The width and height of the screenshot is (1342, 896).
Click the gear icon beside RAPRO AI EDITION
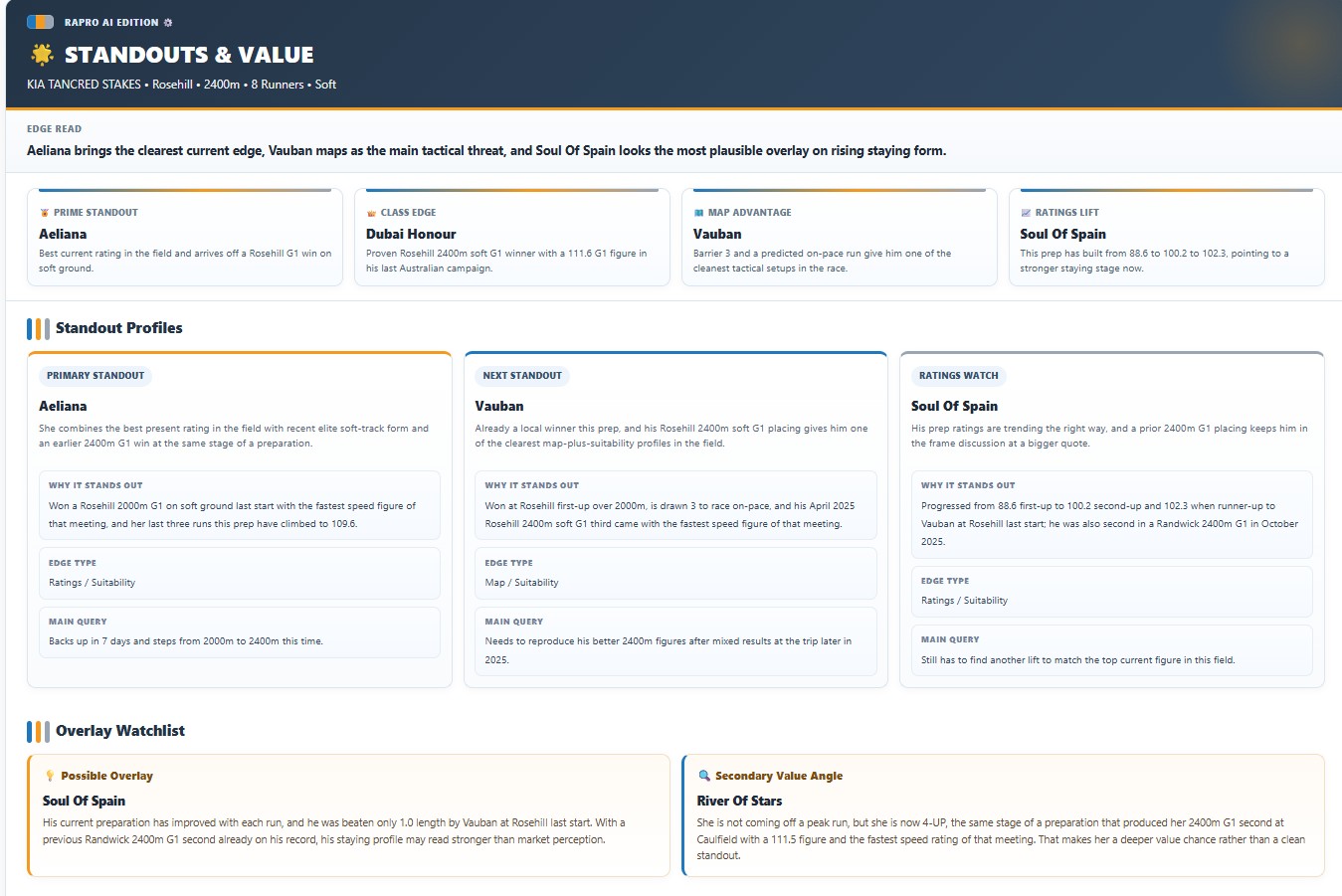click(x=168, y=23)
